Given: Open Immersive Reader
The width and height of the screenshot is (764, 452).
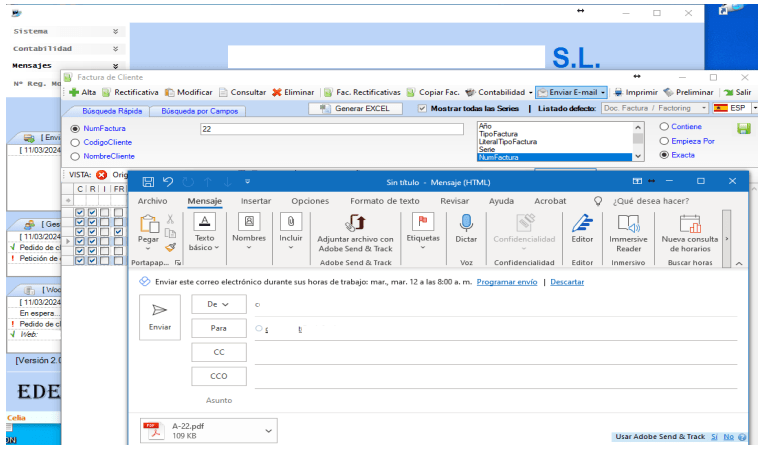Looking at the screenshot, I should (629, 233).
